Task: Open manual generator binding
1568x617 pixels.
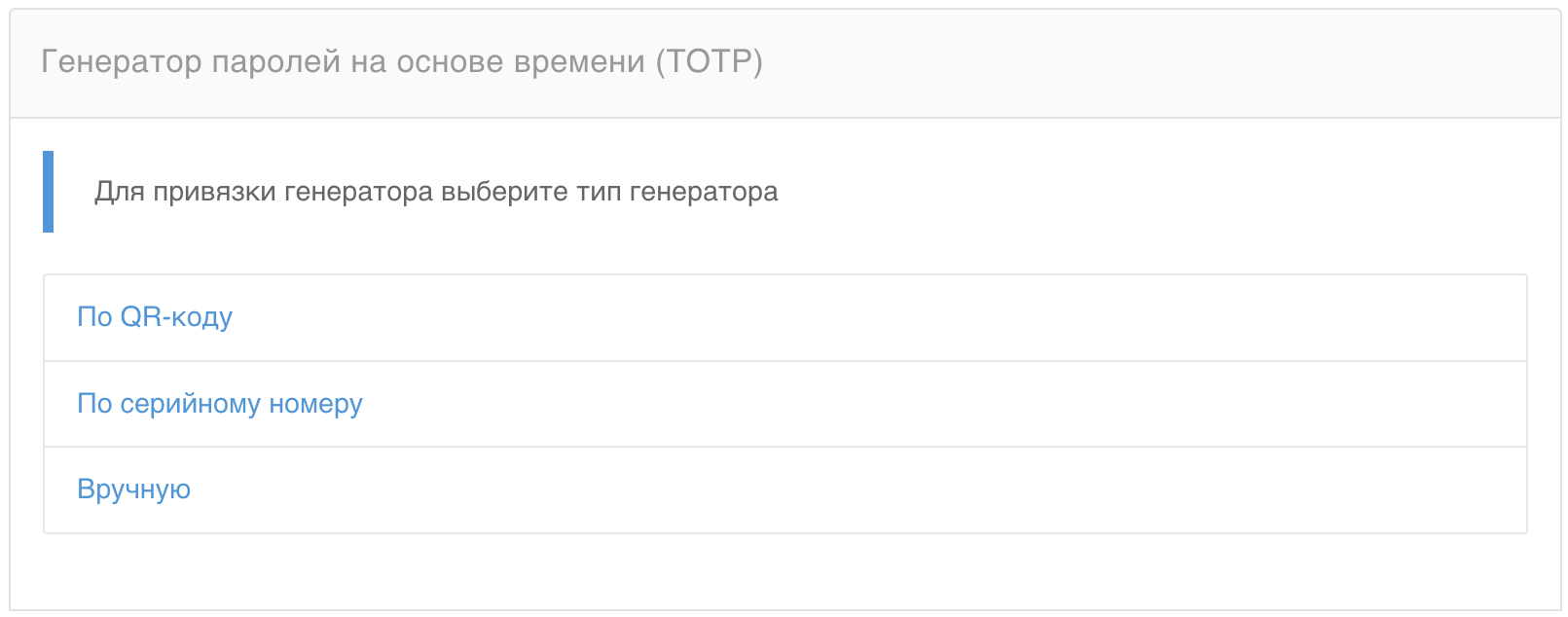Action: click(134, 490)
